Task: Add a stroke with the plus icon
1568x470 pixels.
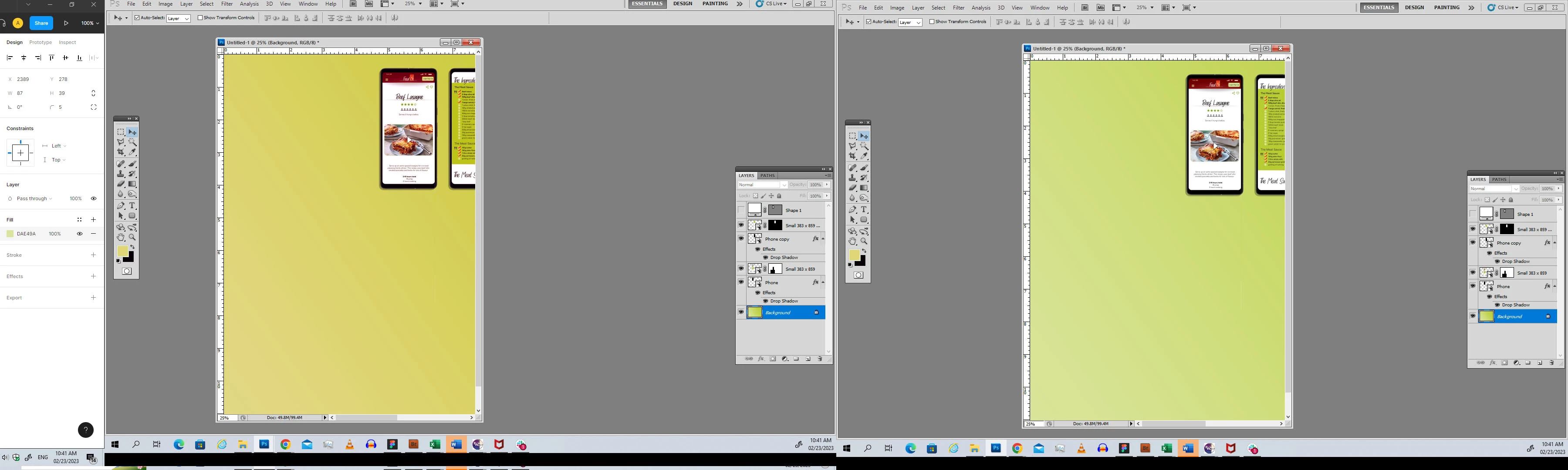Action: [x=93, y=255]
